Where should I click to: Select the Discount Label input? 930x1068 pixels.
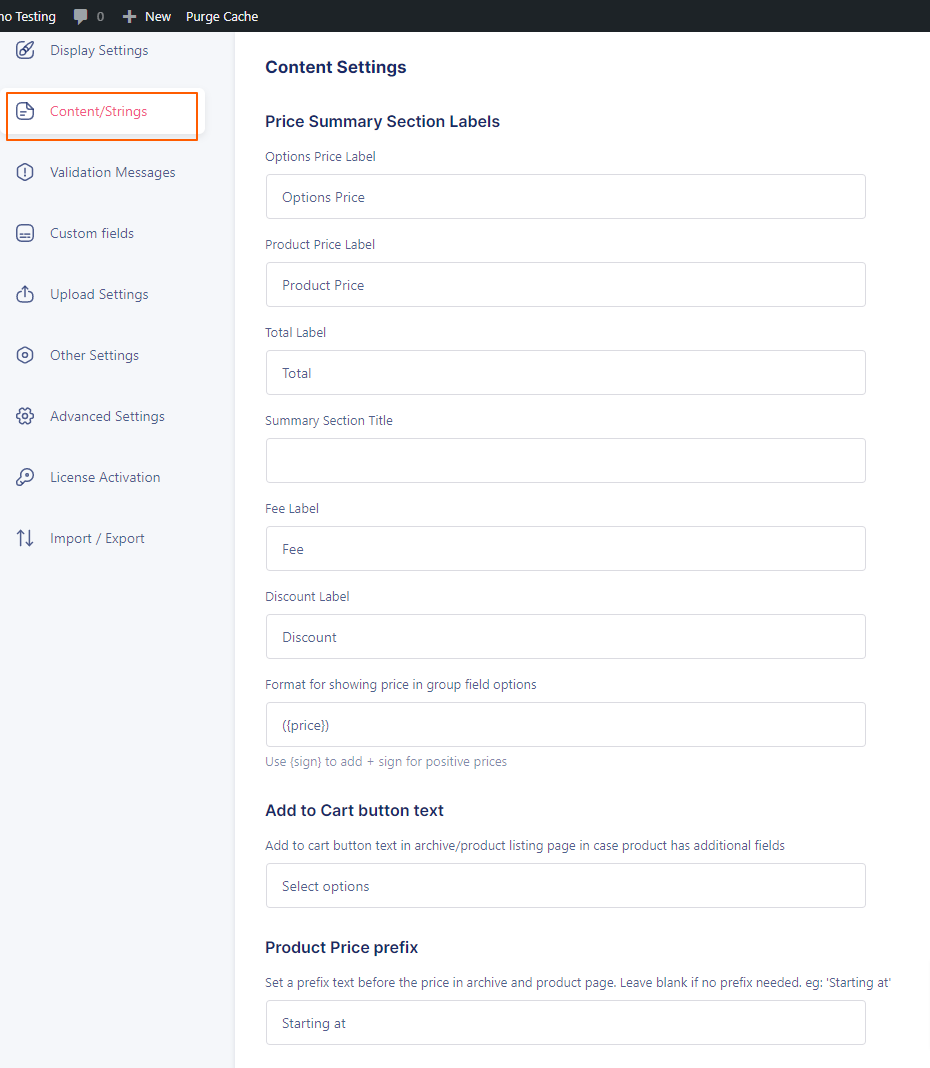pyautogui.click(x=565, y=637)
